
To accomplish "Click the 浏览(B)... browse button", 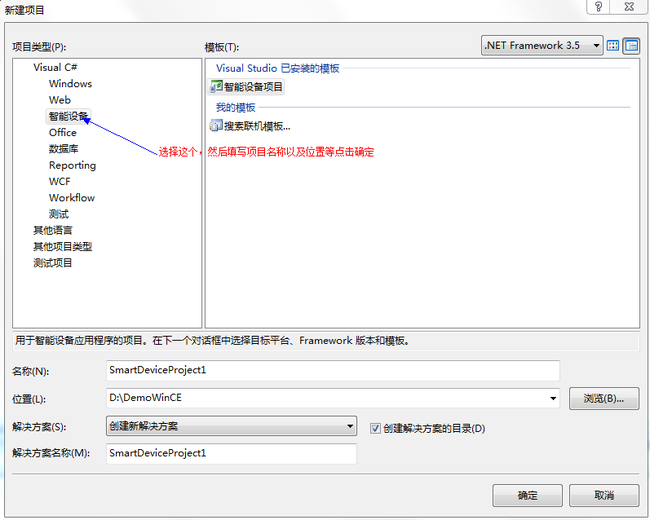I will (604, 399).
